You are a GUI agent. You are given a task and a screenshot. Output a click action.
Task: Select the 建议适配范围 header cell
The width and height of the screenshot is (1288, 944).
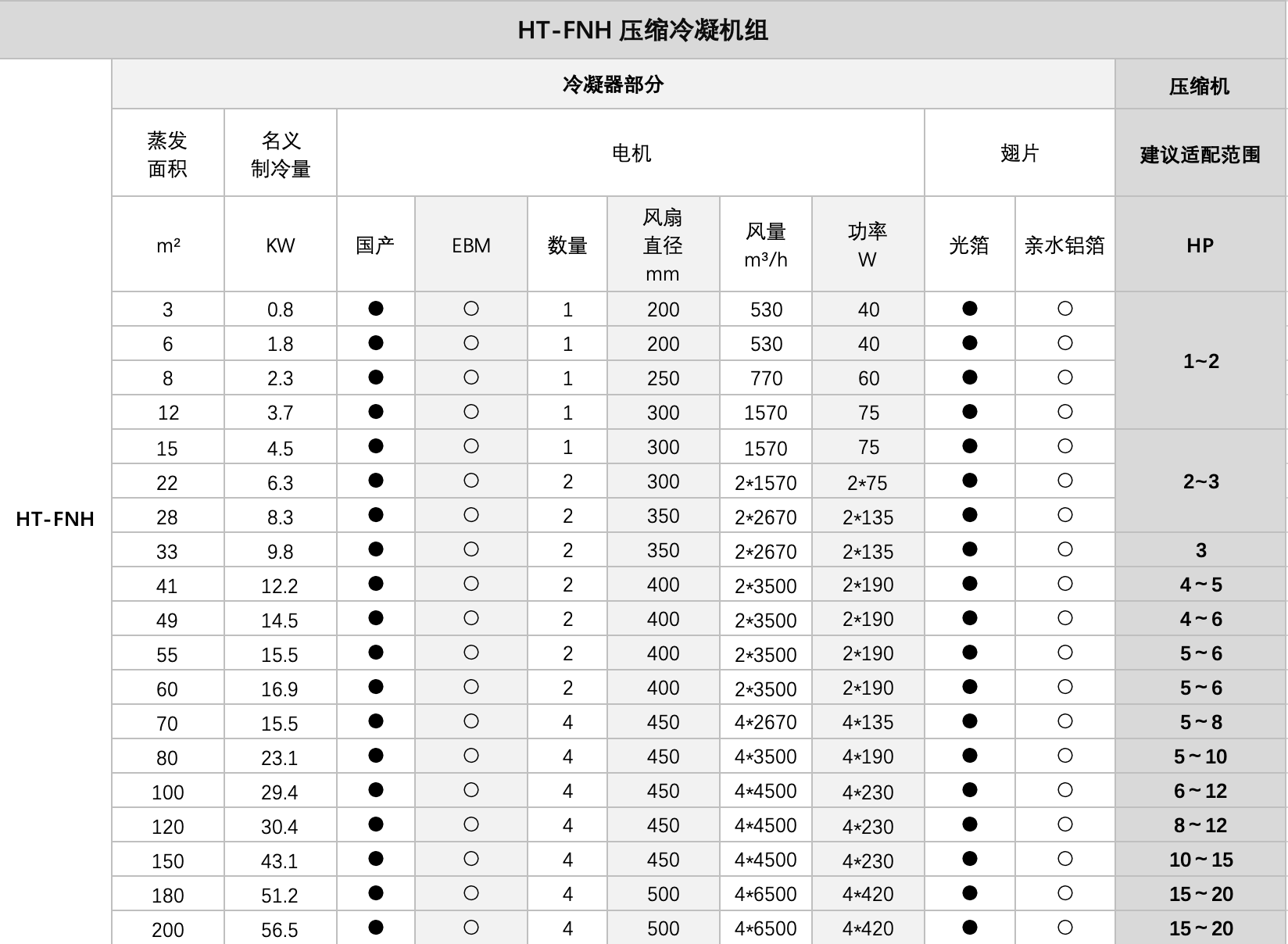click(1200, 154)
